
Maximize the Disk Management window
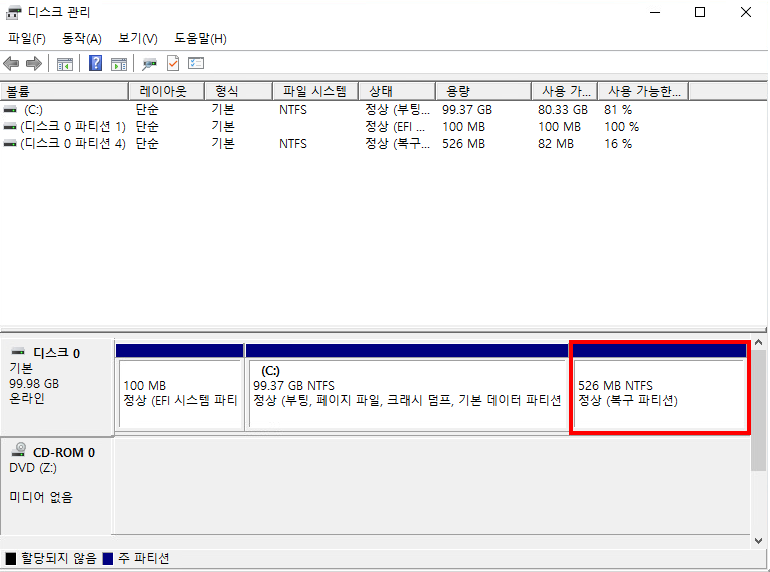[x=700, y=12]
